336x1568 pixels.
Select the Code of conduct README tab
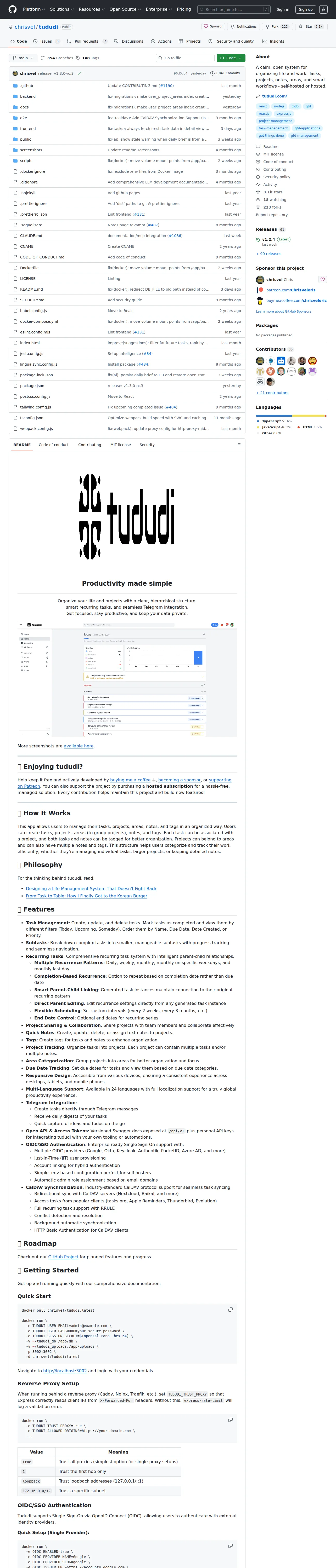pyautogui.click(x=54, y=445)
